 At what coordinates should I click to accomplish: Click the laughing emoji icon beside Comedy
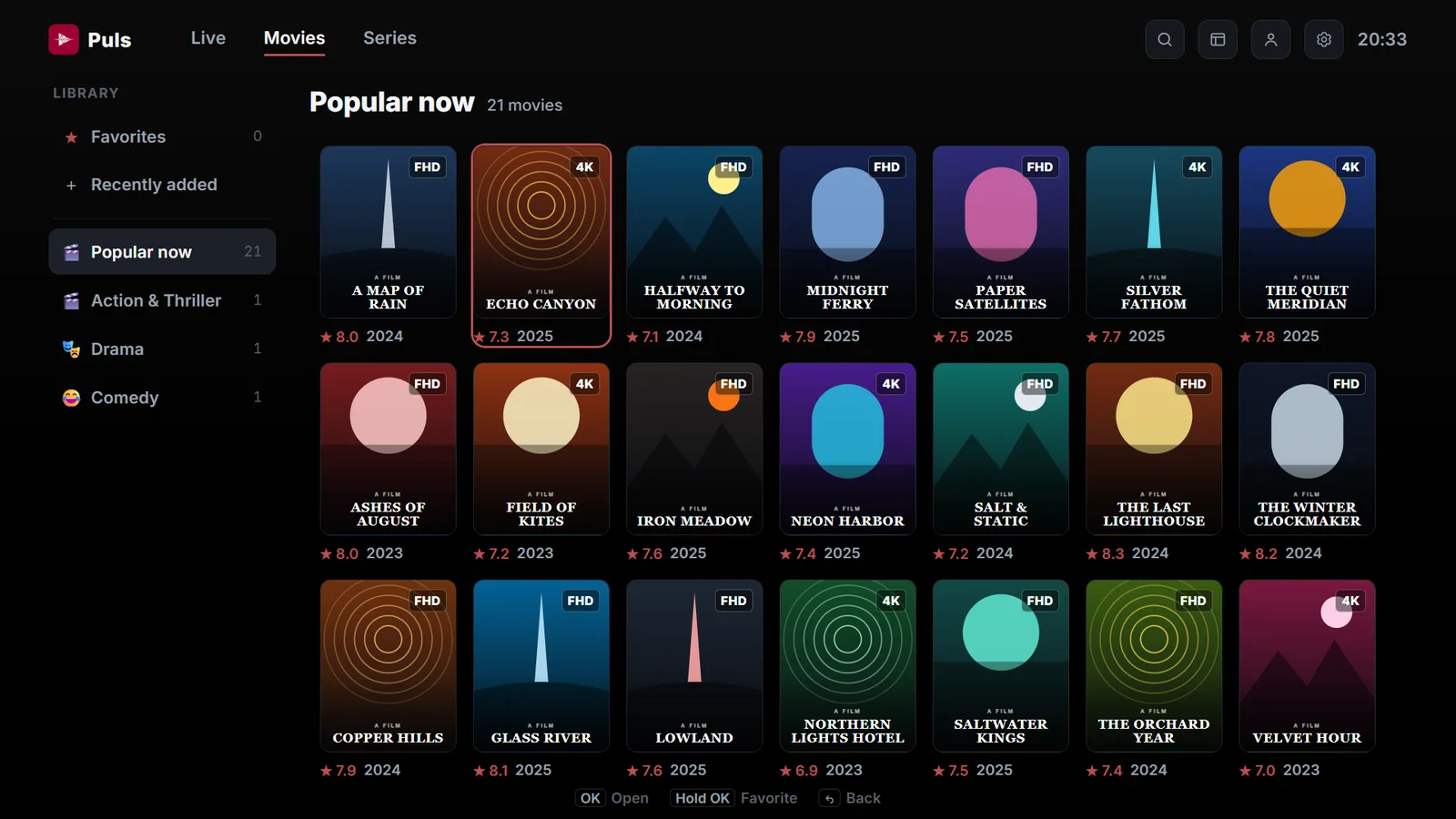tap(71, 398)
